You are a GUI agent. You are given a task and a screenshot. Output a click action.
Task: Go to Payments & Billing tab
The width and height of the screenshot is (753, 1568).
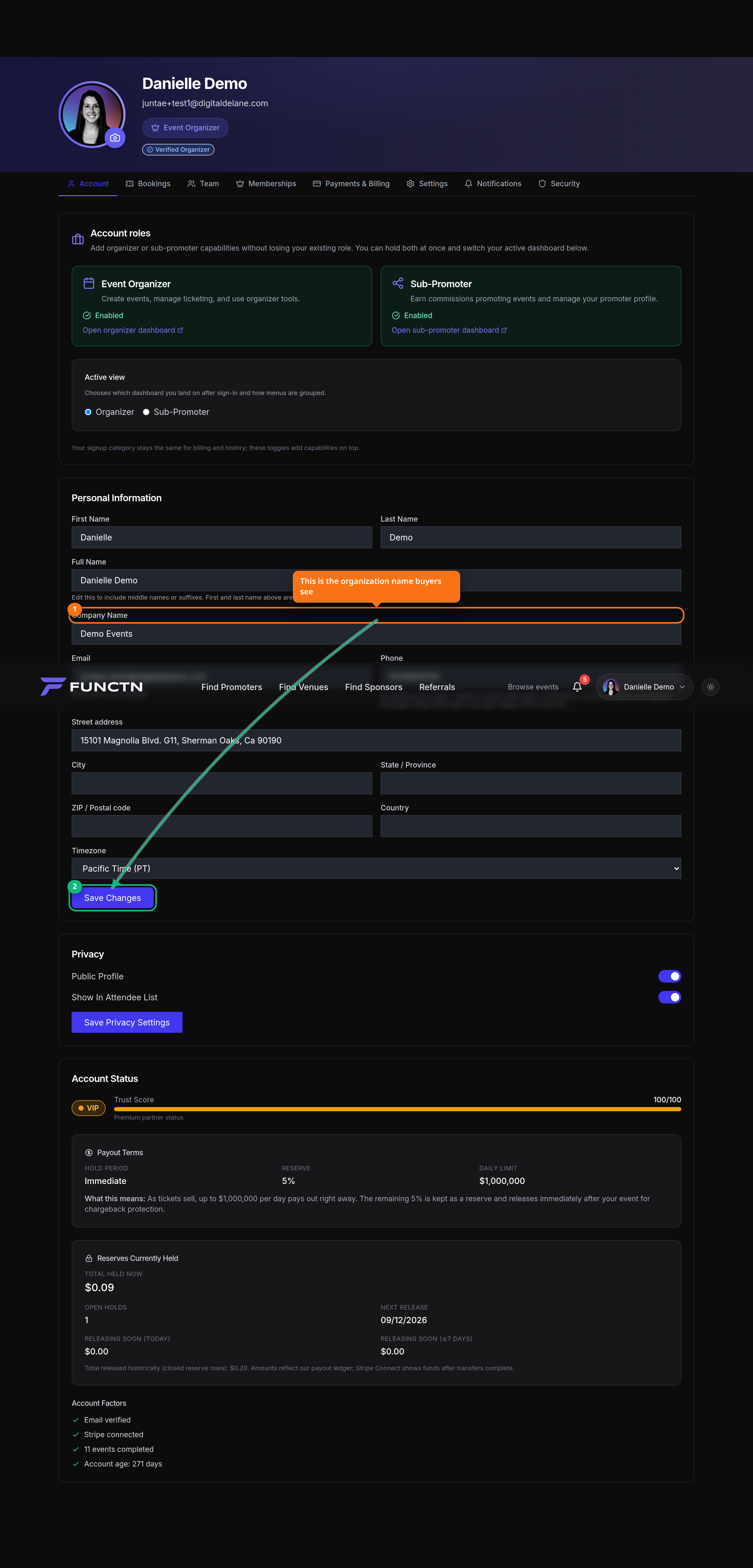pos(351,184)
